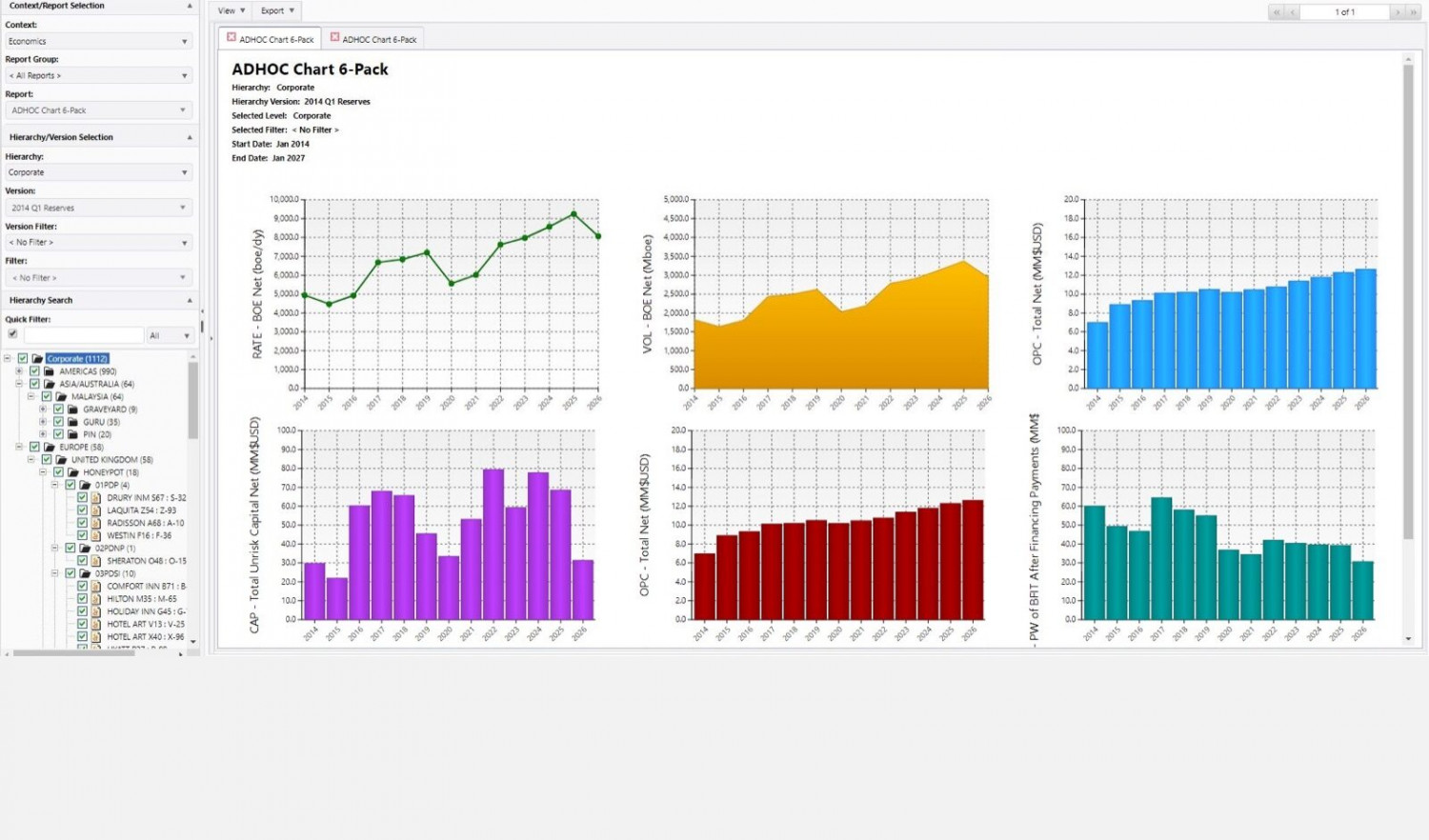Toggle the Quick Filter checkbox
The image size is (1429, 840).
click(12, 334)
